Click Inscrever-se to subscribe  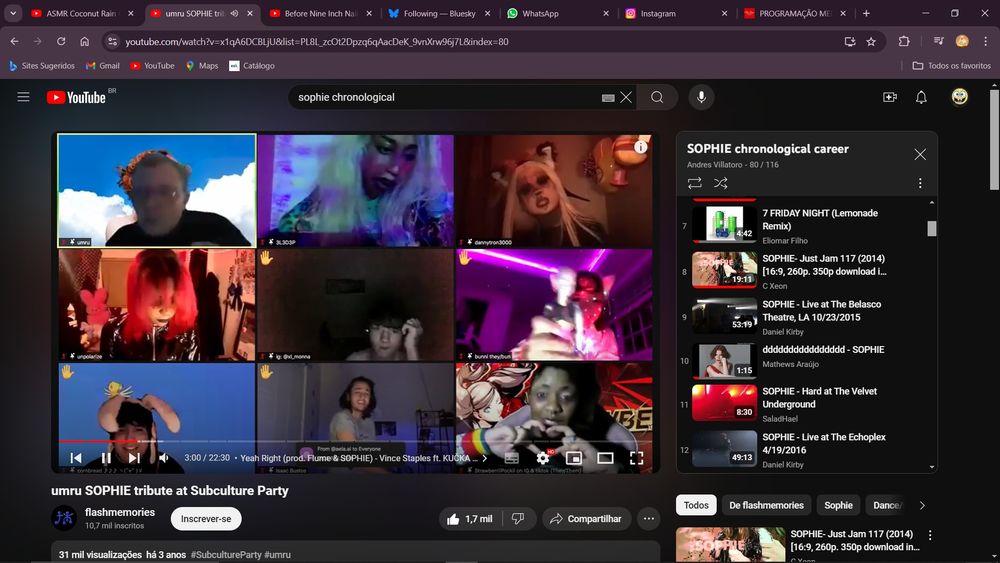206,519
